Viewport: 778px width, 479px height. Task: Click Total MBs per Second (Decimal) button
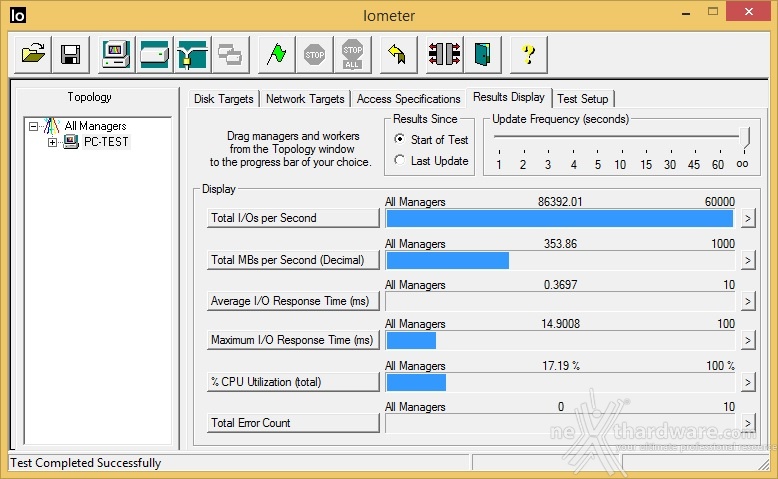(x=293, y=260)
